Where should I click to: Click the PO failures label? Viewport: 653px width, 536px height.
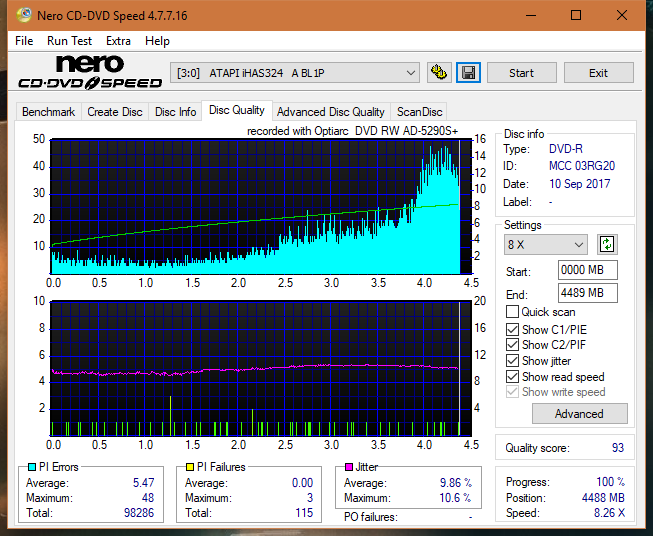click(371, 517)
